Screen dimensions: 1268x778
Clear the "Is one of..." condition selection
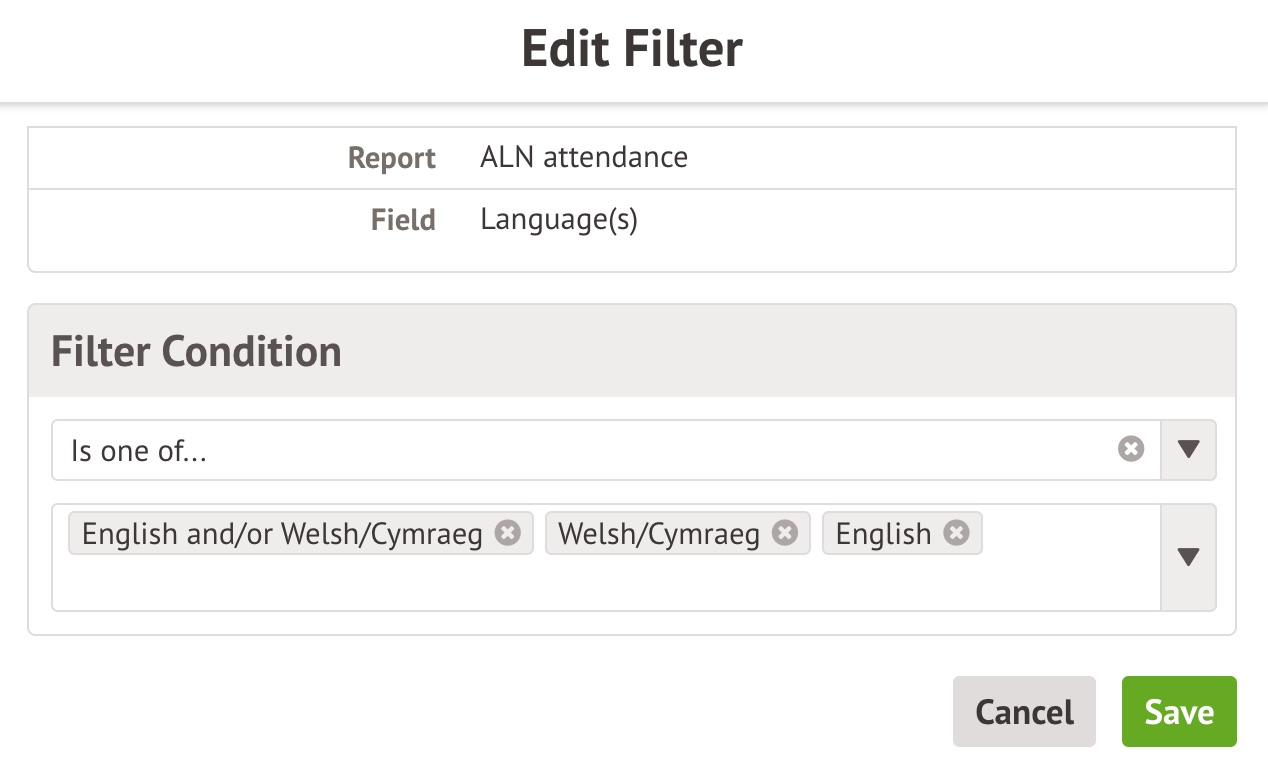(1131, 450)
